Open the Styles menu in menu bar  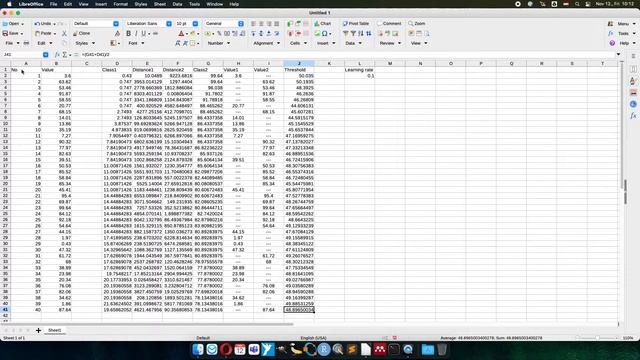click(141, 4)
